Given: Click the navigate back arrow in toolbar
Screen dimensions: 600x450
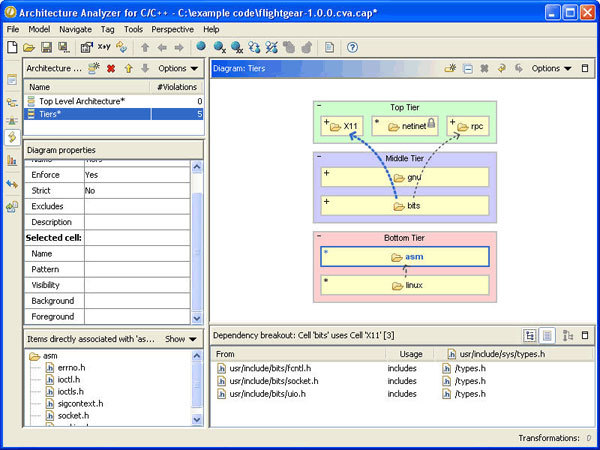Looking at the screenshot, I should [162, 47].
